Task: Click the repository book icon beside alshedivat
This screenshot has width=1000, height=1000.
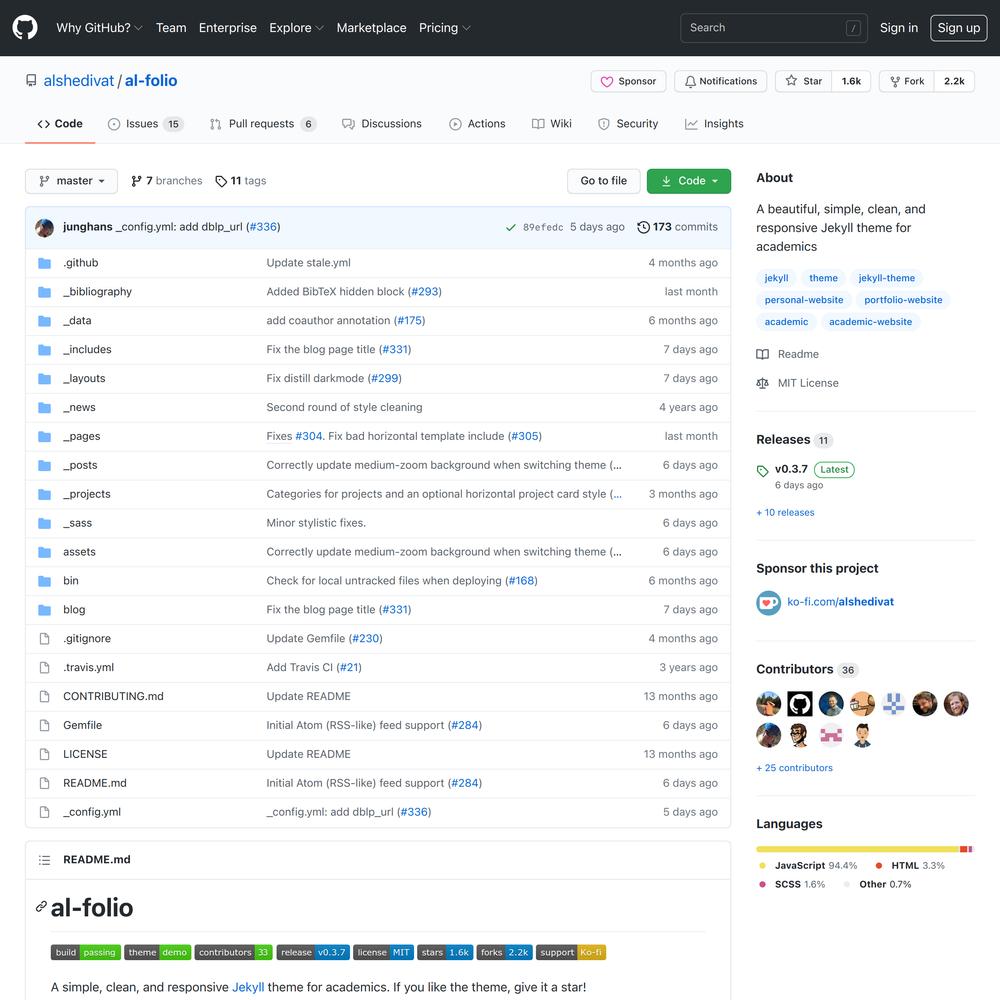Action: tap(31, 80)
